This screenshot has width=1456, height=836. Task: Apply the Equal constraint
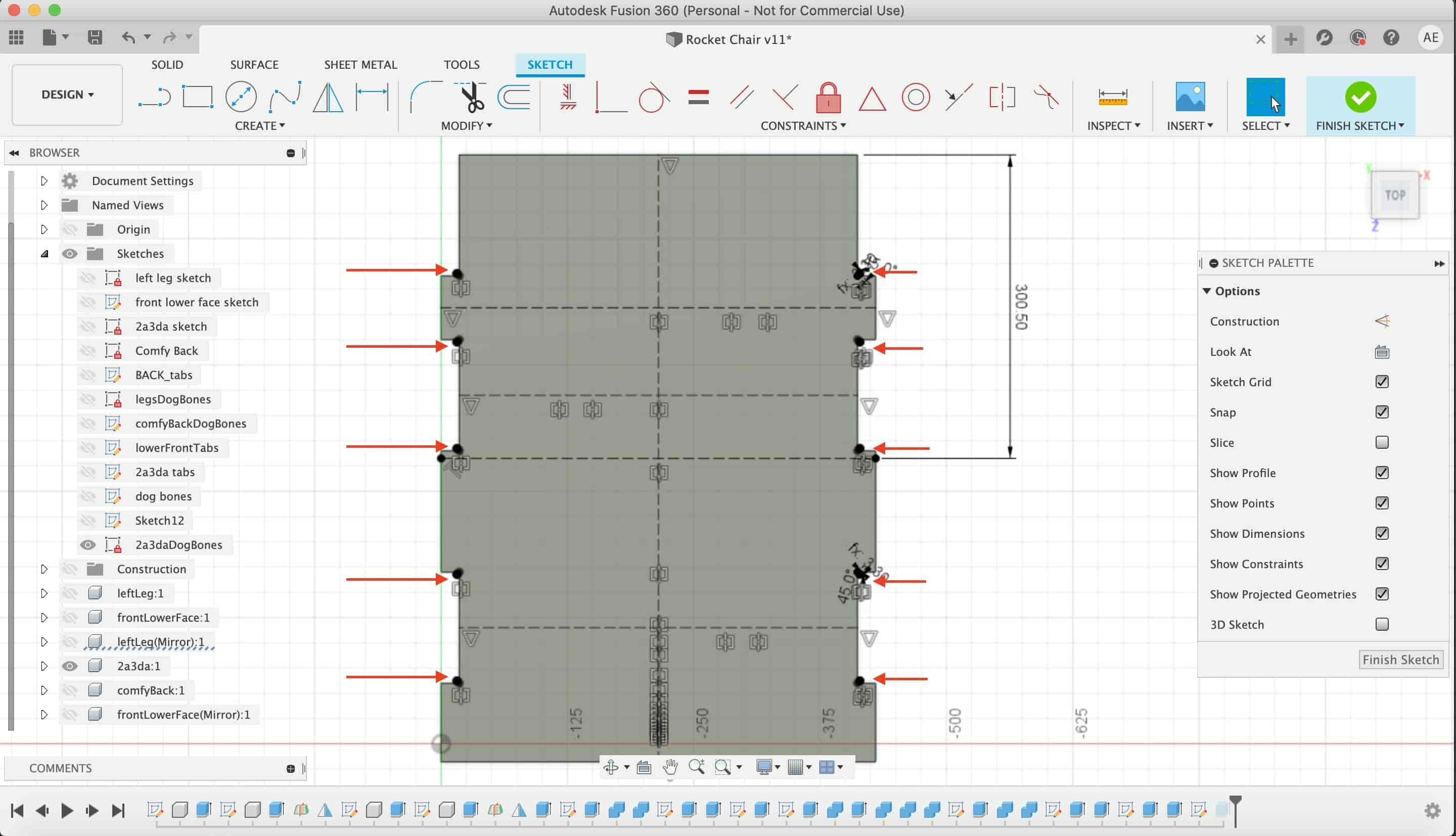pyautogui.click(x=698, y=97)
